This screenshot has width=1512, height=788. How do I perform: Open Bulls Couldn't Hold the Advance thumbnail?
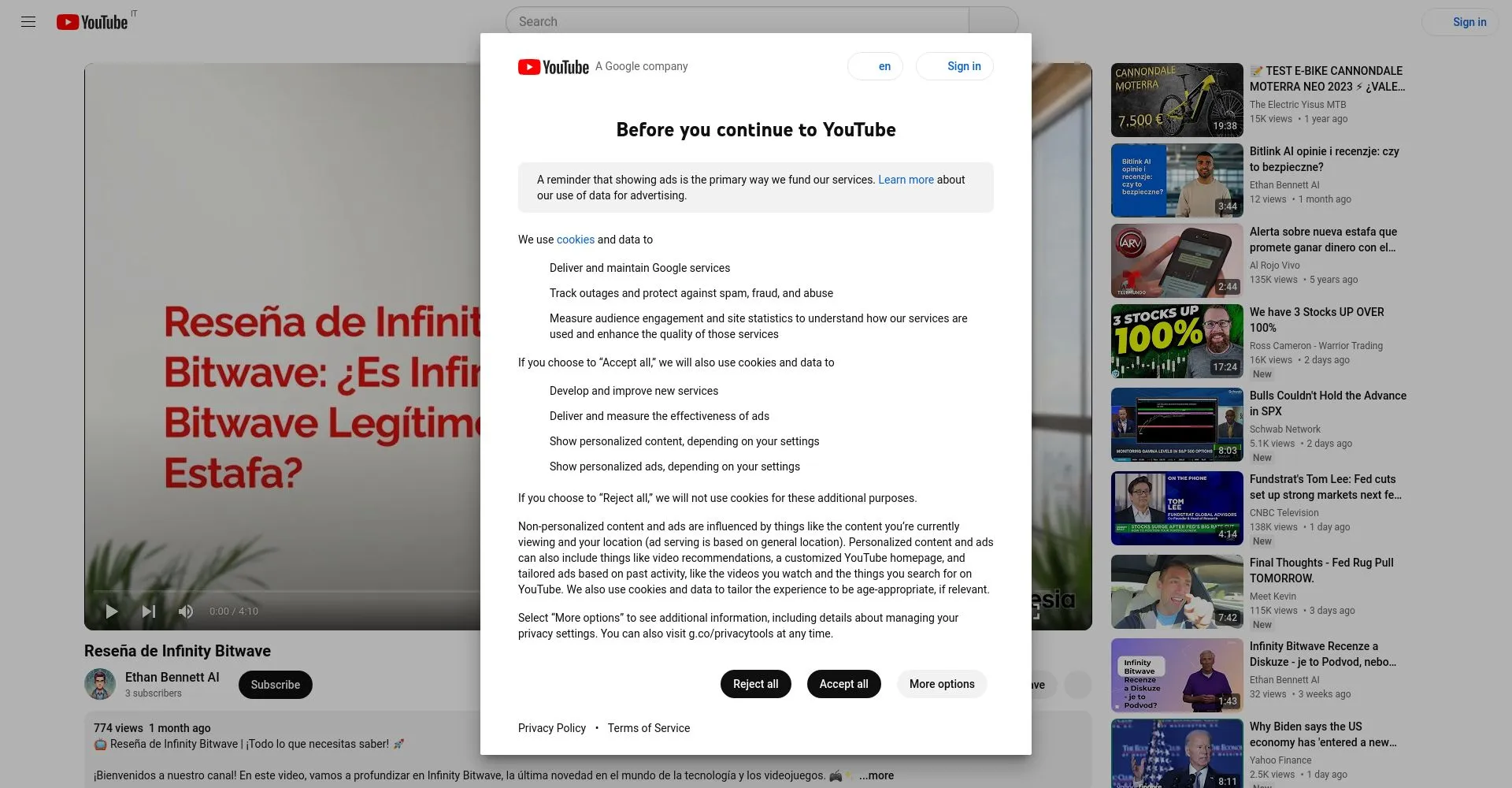coord(1177,425)
